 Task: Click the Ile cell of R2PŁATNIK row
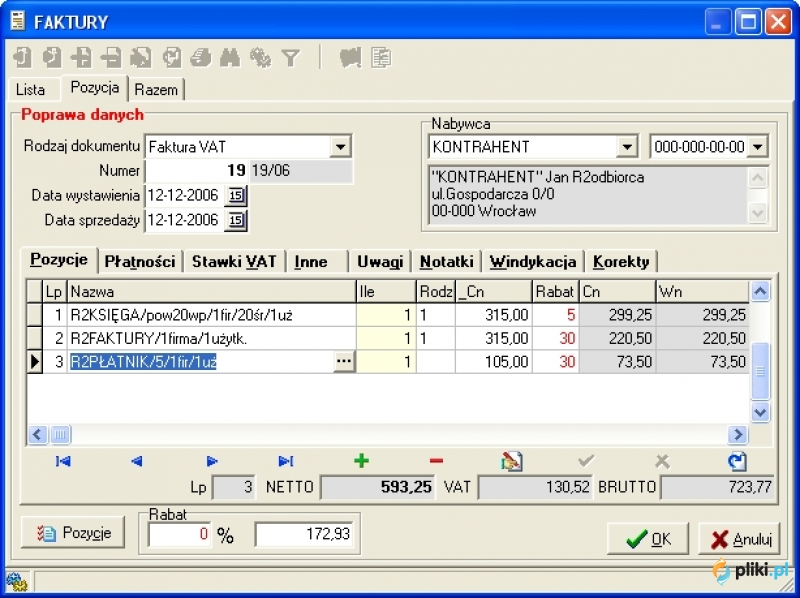[x=386, y=362]
